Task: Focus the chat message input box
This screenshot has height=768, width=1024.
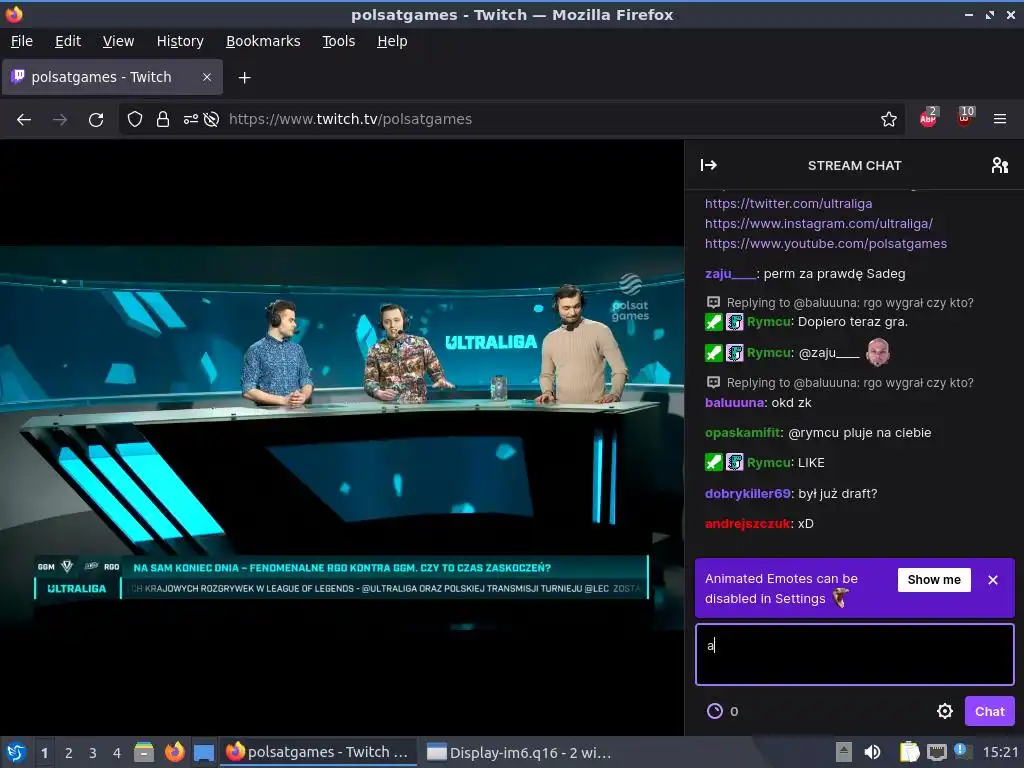Action: [x=855, y=654]
